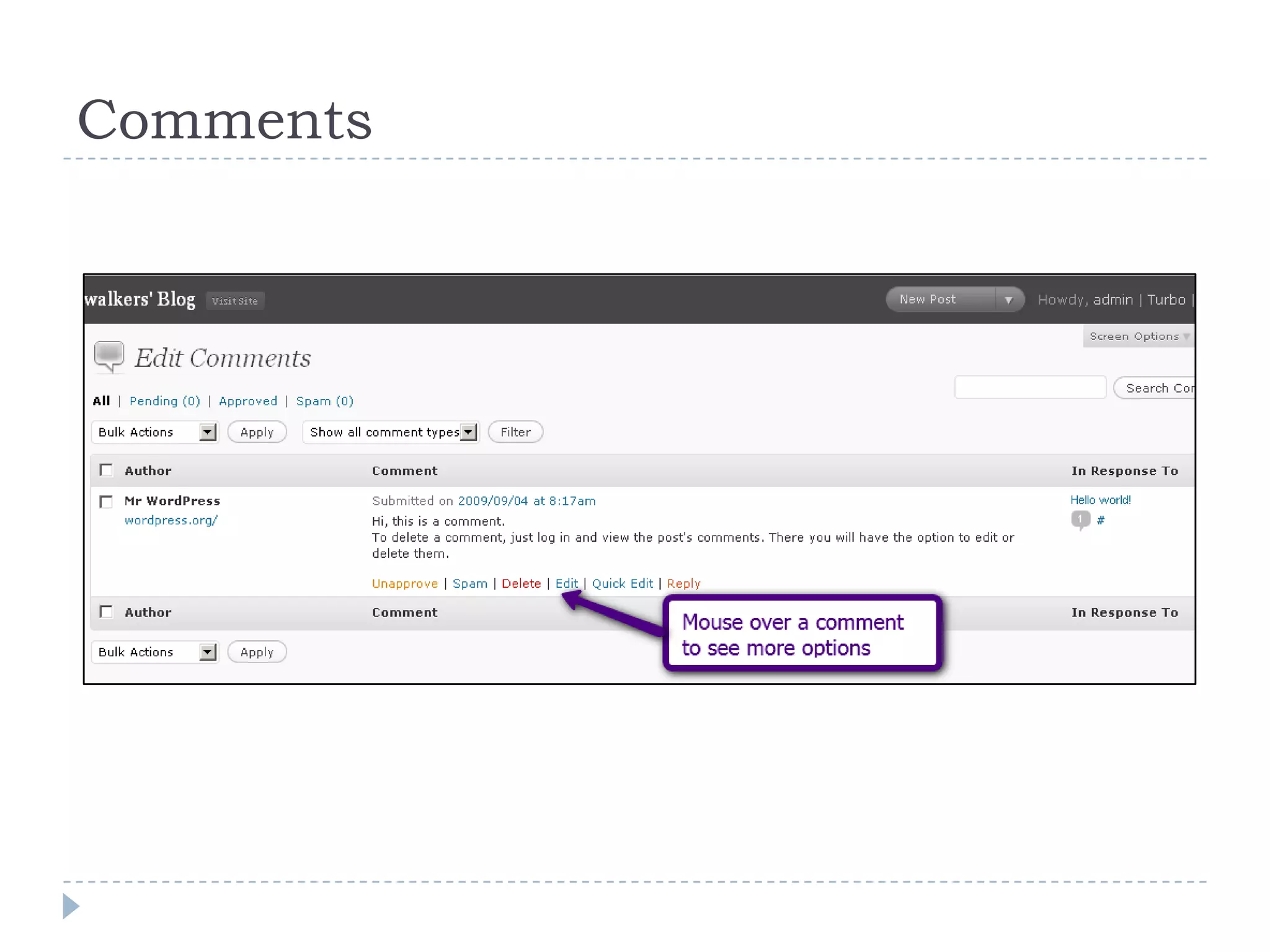This screenshot has height=952, width=1270.
Task: Open the bottom Bulk Actions dropdown
Action: point(154,652)
